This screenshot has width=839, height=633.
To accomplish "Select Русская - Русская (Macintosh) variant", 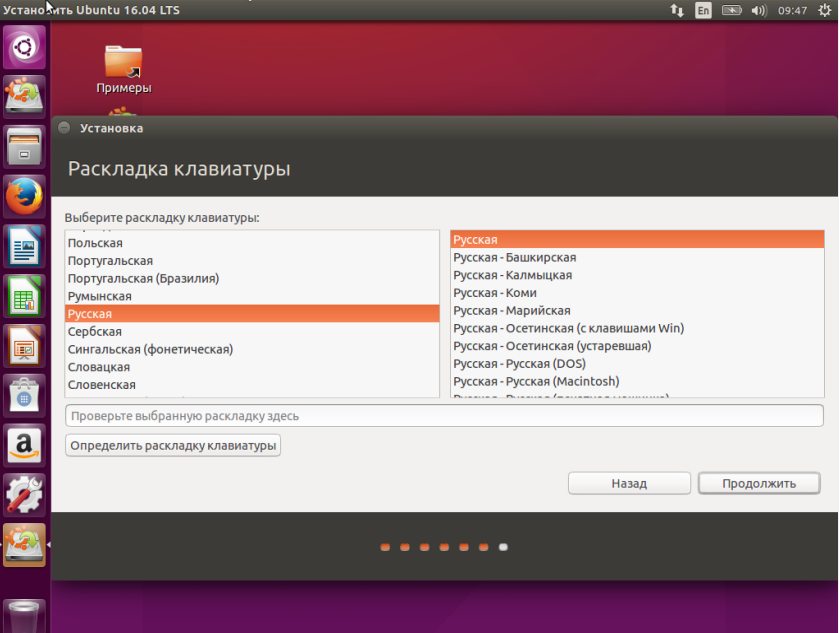I will point(637,381).
